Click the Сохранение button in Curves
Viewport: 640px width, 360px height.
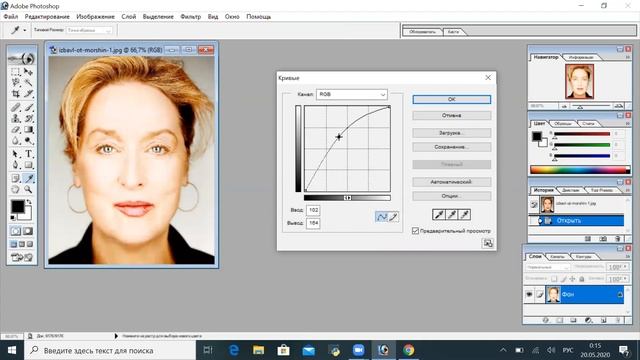click(x=451, y=147)
